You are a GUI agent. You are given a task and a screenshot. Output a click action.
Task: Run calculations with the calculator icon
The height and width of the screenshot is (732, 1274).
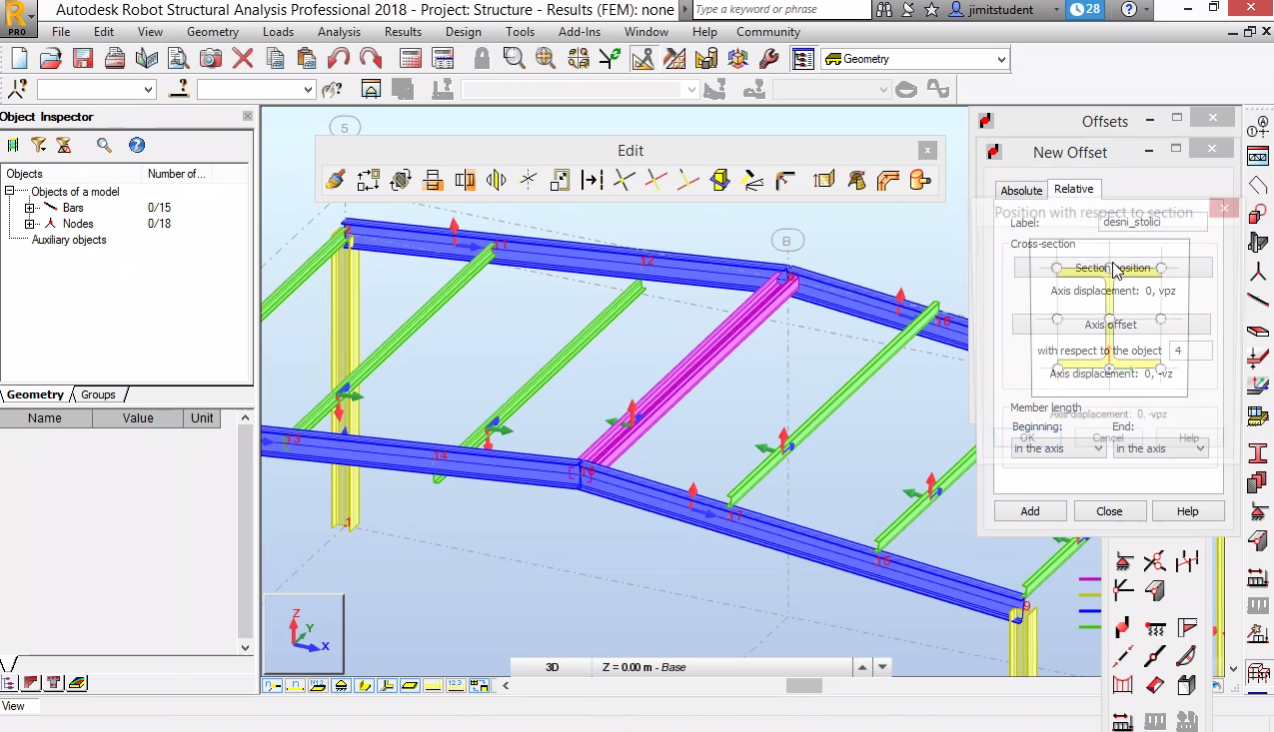pos(411,58)
